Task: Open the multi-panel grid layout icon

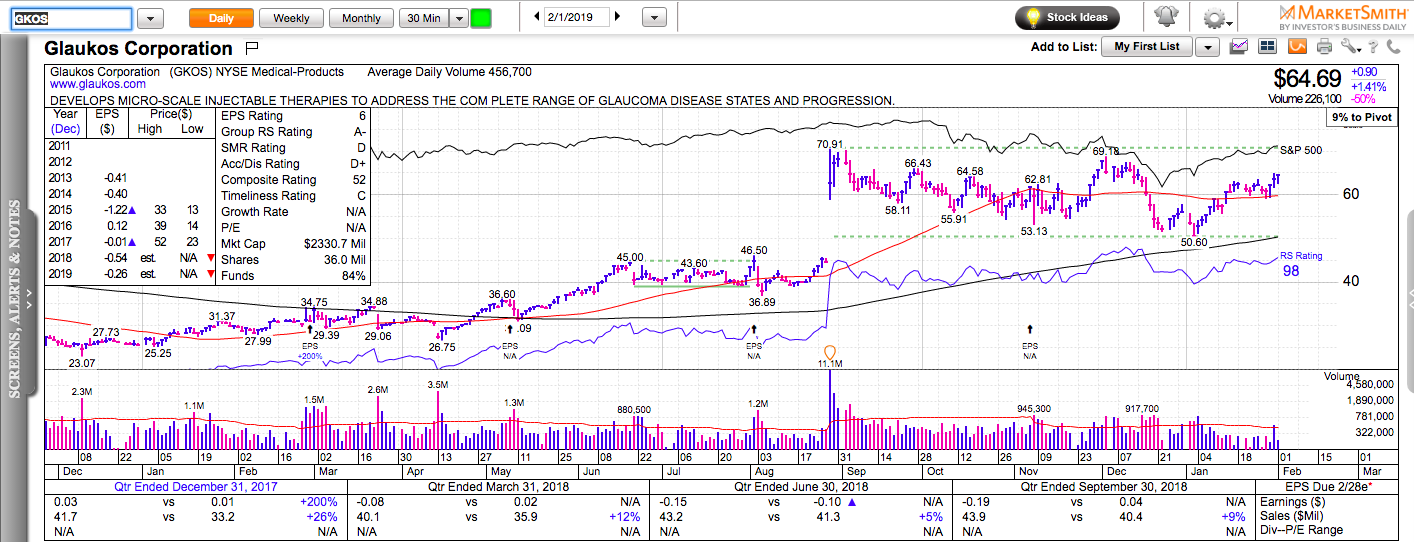Action: [1268, 46]
